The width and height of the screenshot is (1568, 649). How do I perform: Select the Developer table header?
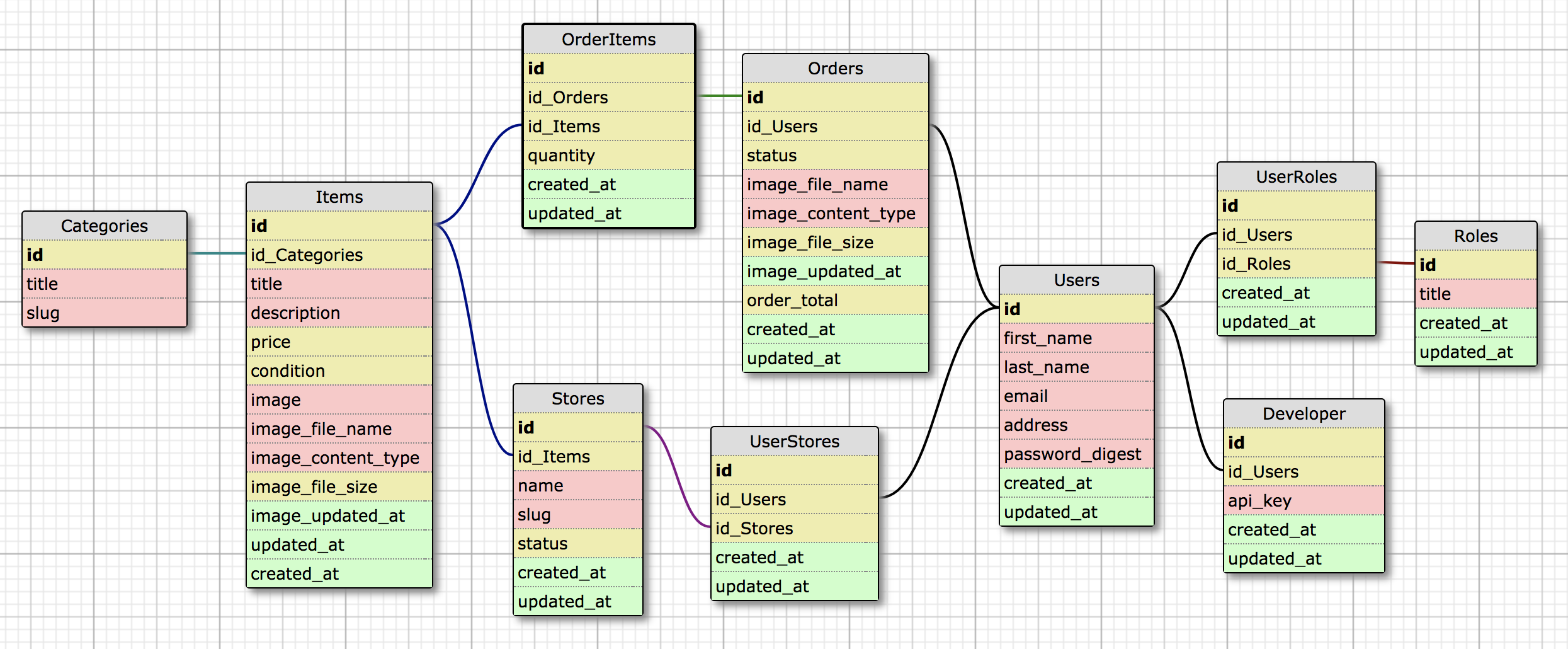click(1304, 413)
